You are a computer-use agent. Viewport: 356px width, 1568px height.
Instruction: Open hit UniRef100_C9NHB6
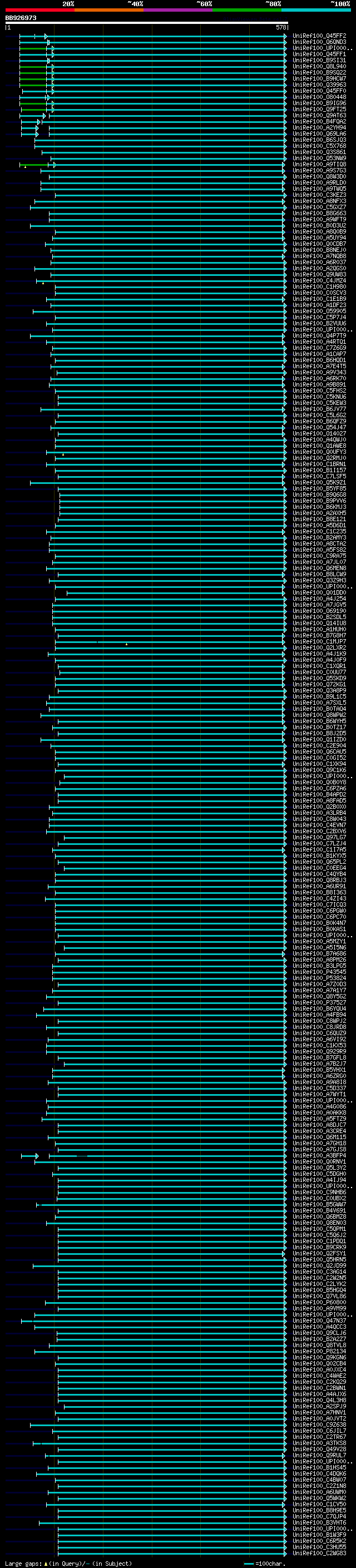click(x=319, y=1192)
